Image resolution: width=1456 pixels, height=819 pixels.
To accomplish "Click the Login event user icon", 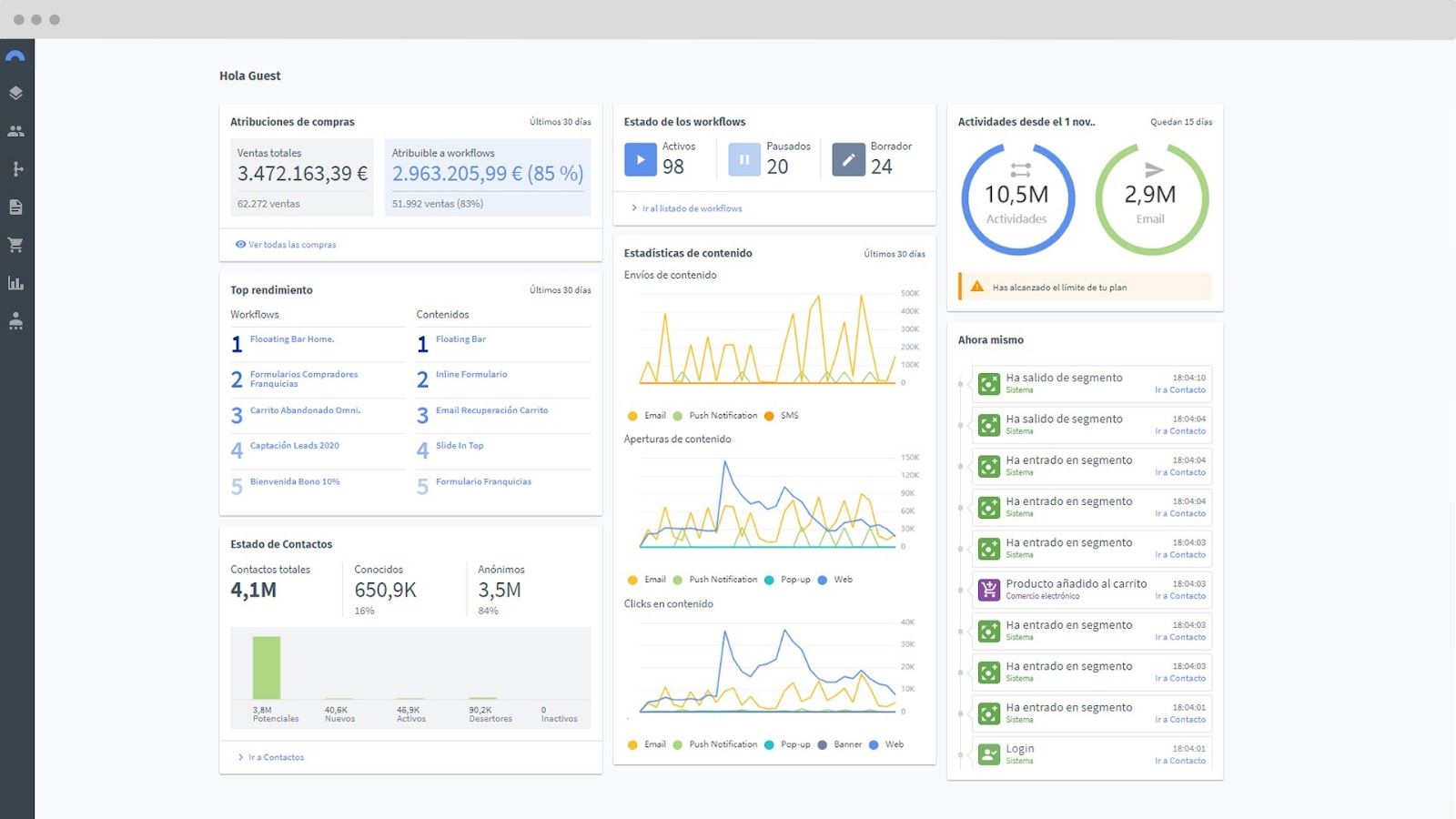I will 988,754.
